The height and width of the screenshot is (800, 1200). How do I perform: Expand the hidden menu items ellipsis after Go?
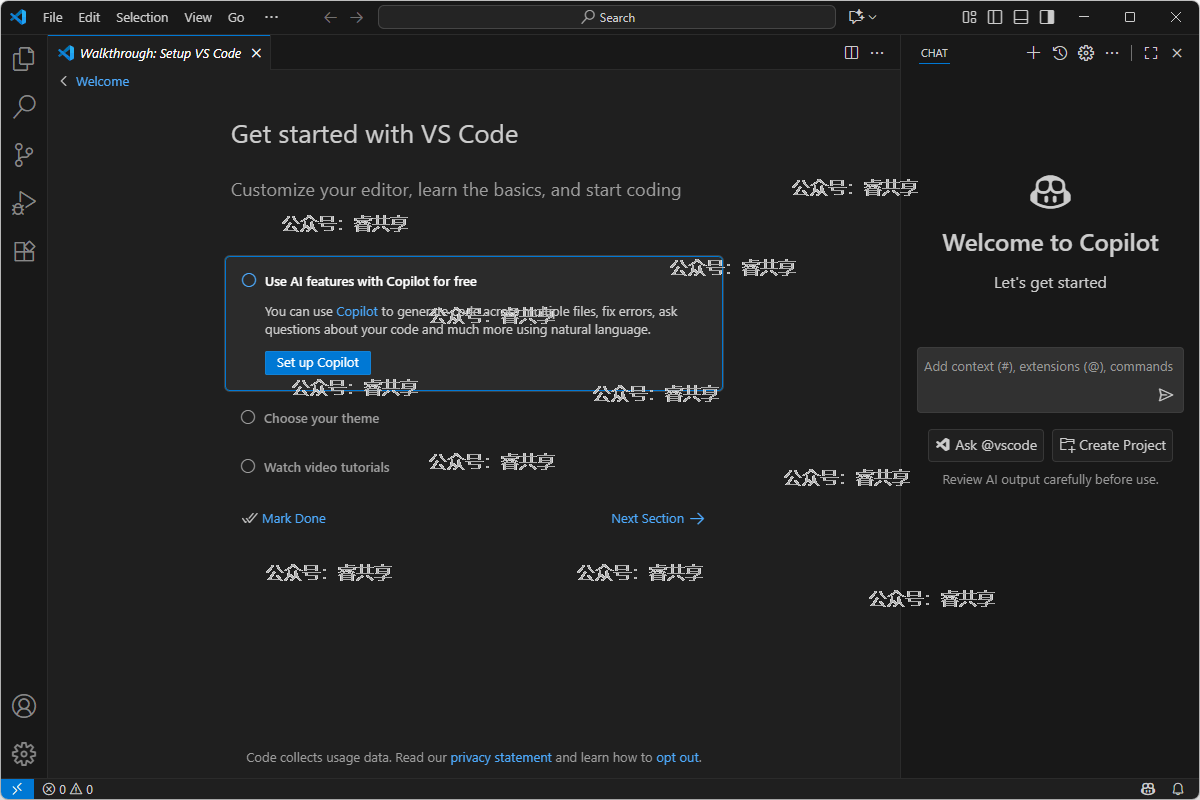click(272, 17)
